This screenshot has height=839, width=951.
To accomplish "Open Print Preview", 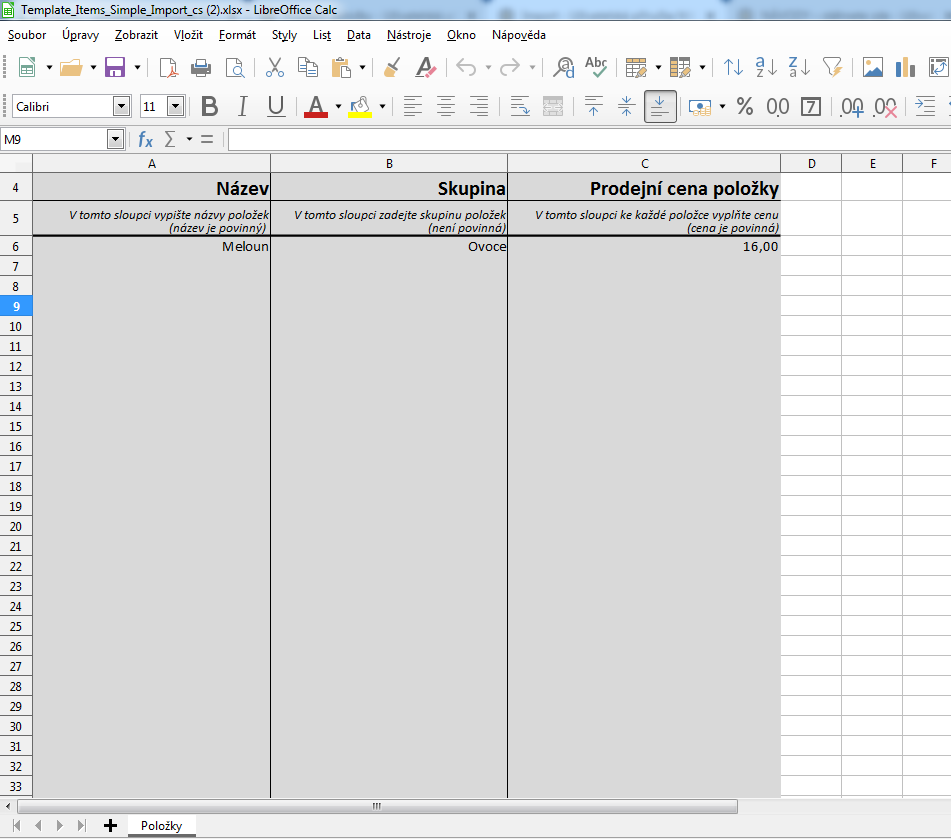I will pos(235,67).
